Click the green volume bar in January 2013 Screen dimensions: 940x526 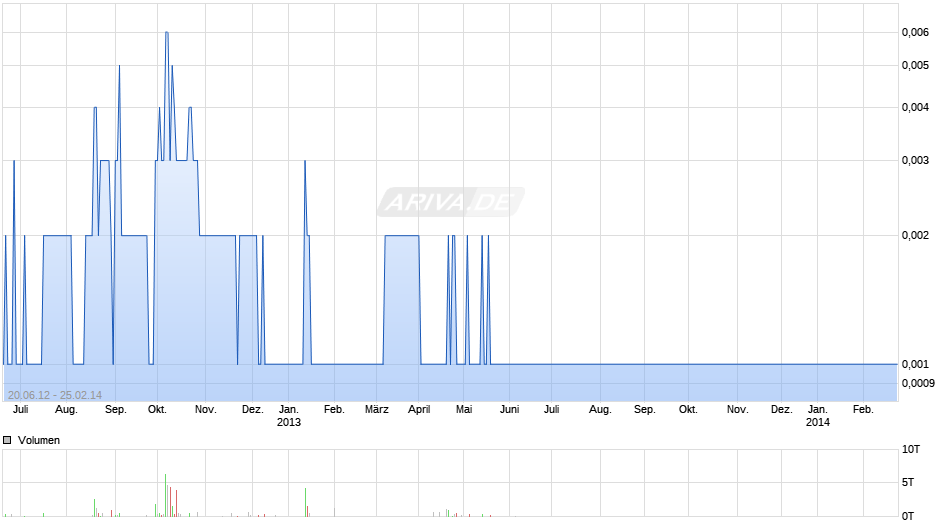click(x=305, y=502)
